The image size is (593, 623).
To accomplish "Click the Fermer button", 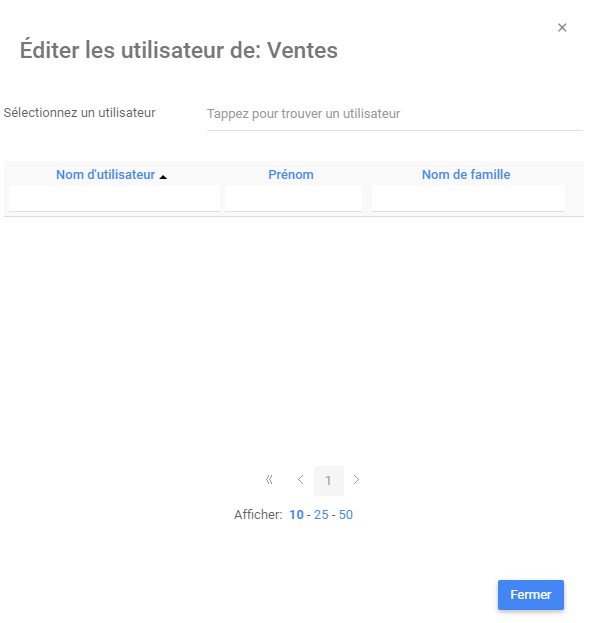I will coord(531,594).
